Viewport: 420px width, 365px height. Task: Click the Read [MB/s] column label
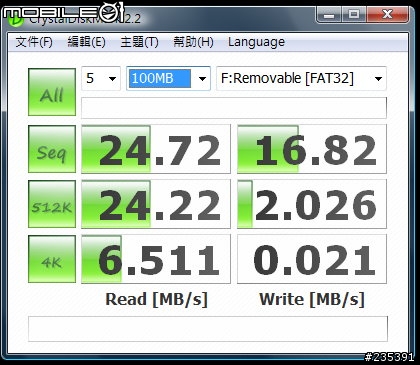(156, 299)
